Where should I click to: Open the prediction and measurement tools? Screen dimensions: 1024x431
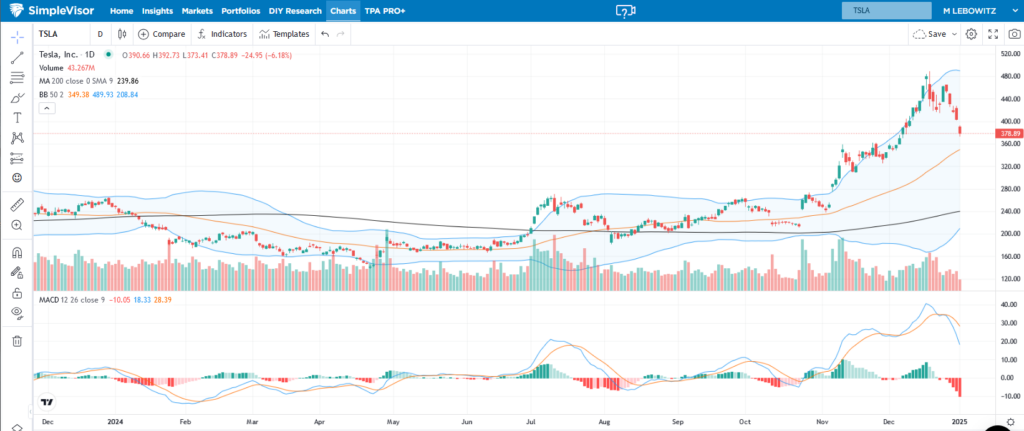coord(18,158)
